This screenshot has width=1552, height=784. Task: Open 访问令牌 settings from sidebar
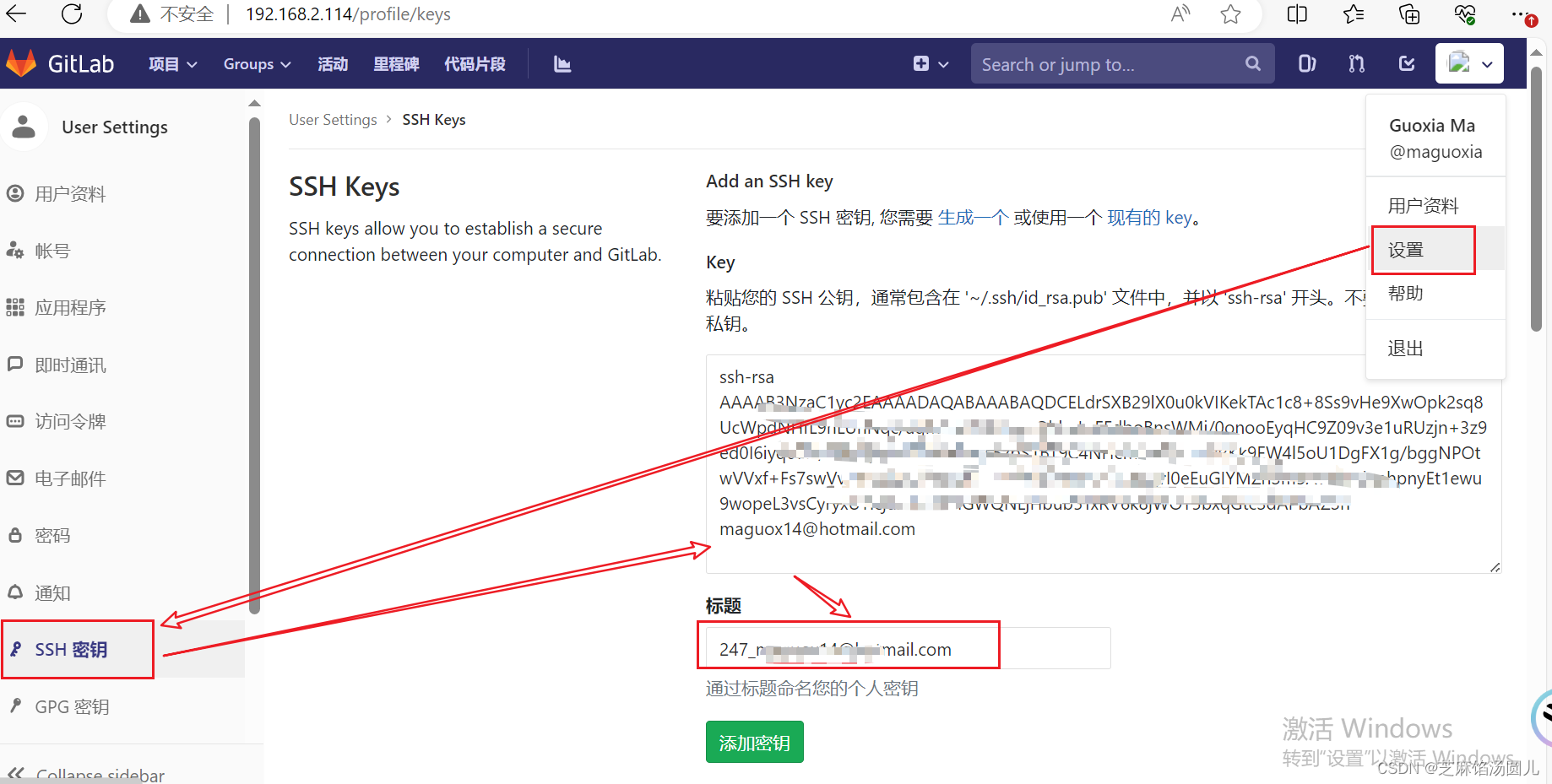[x=14, y=421]
